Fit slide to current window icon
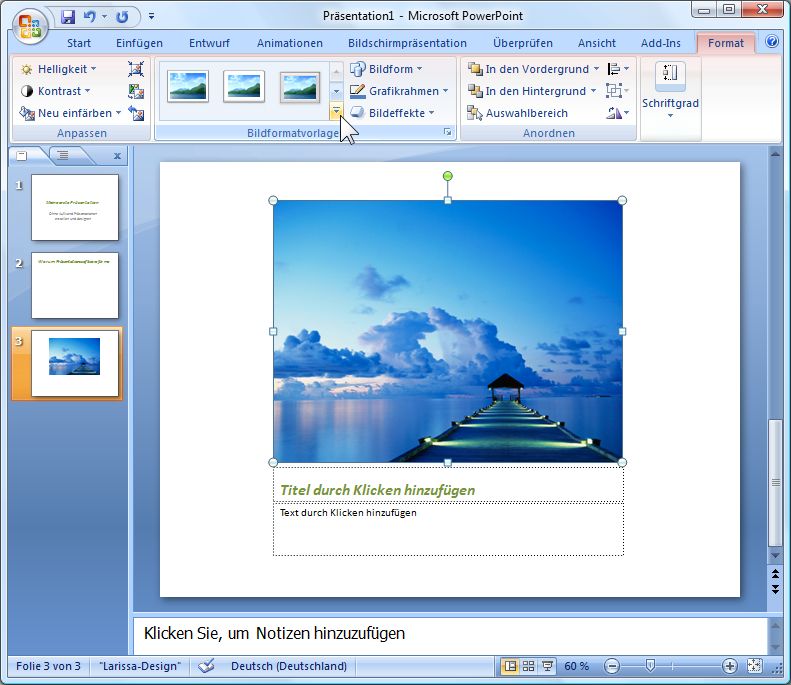Image resolution: width=791 pixels, height=685 pixels. pyautogui.click(x=754, y=666)
